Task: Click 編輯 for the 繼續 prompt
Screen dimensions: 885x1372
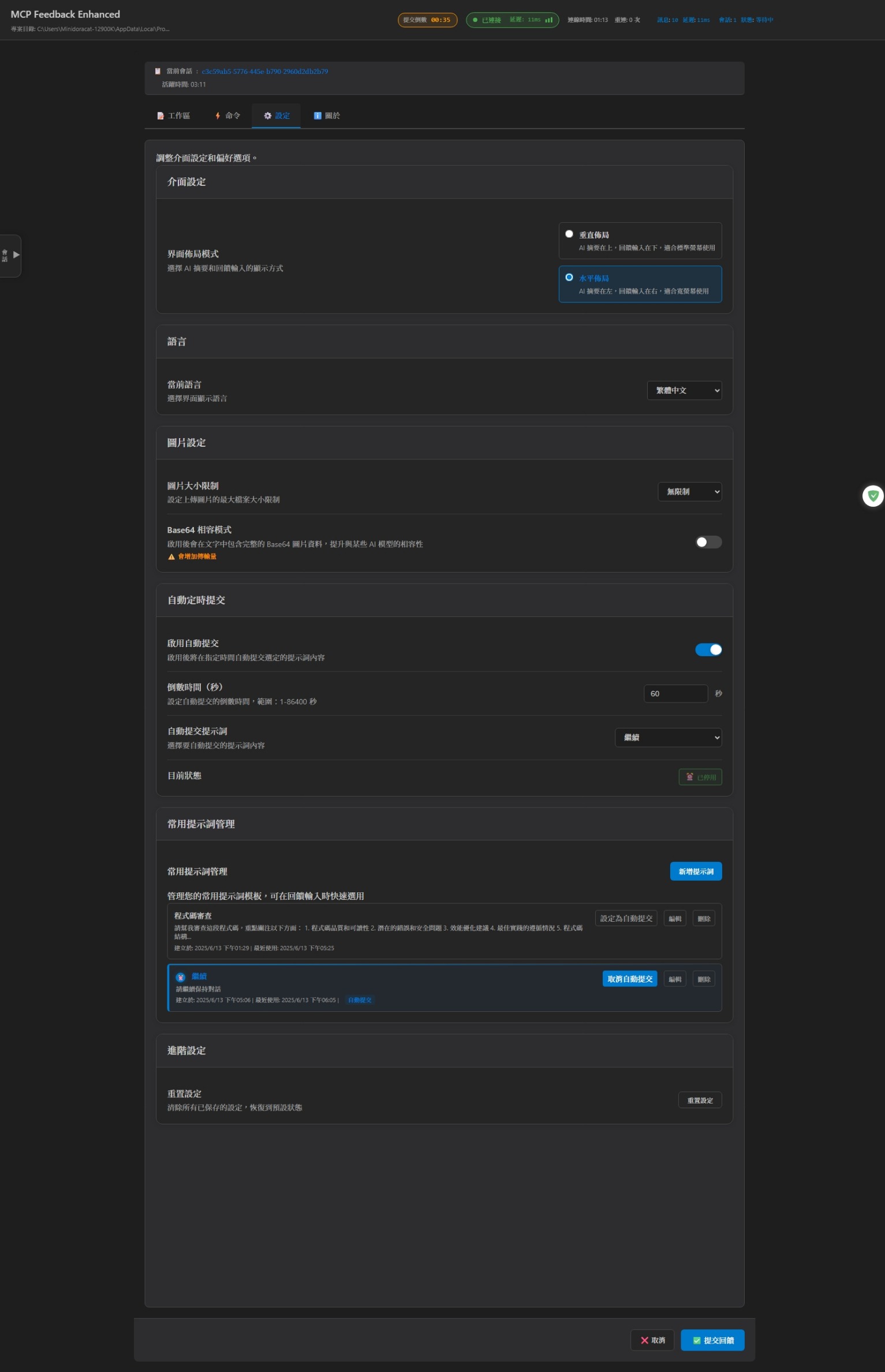Action: (x=674, y=979)
